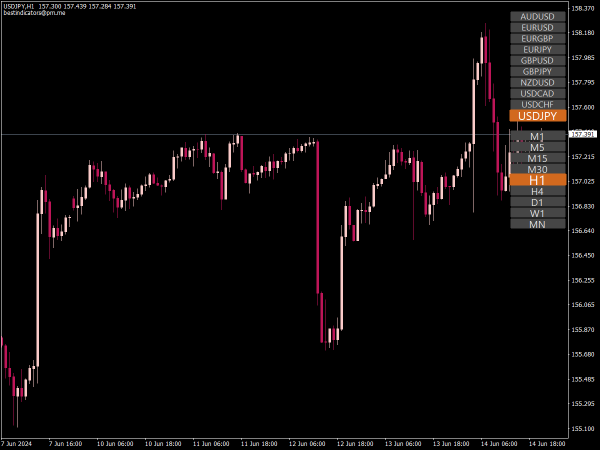Click the 10 Jun 06:00 time label
600x450 pixels.
click(115, 444)
